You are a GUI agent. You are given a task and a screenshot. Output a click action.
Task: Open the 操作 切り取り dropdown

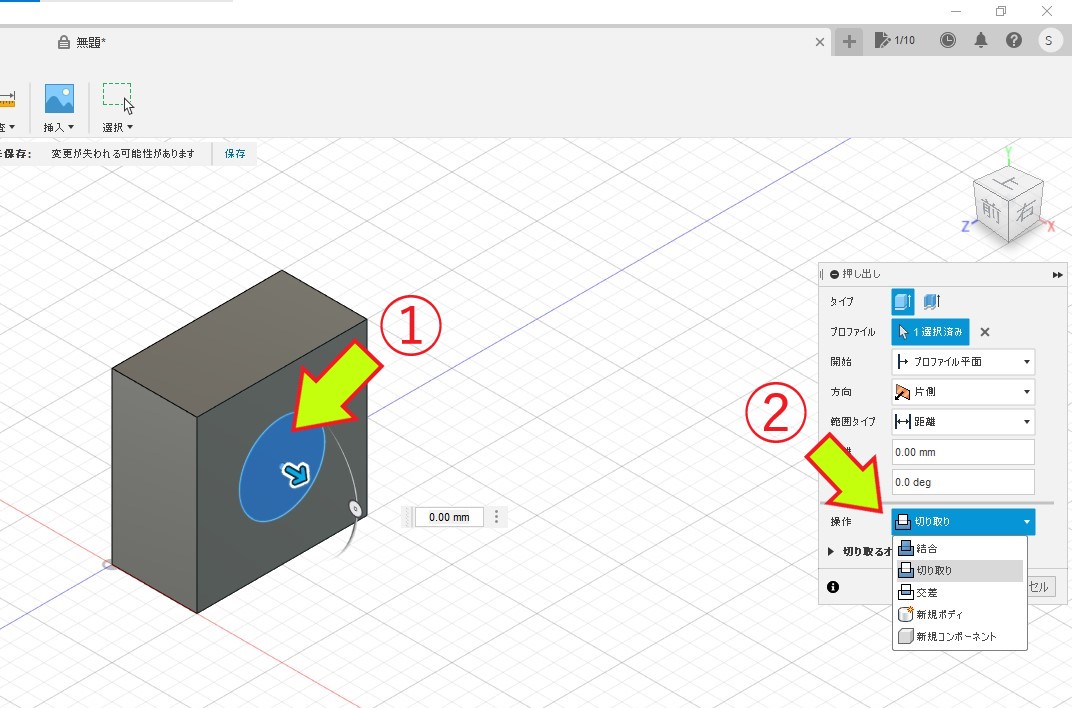[963, 521]
